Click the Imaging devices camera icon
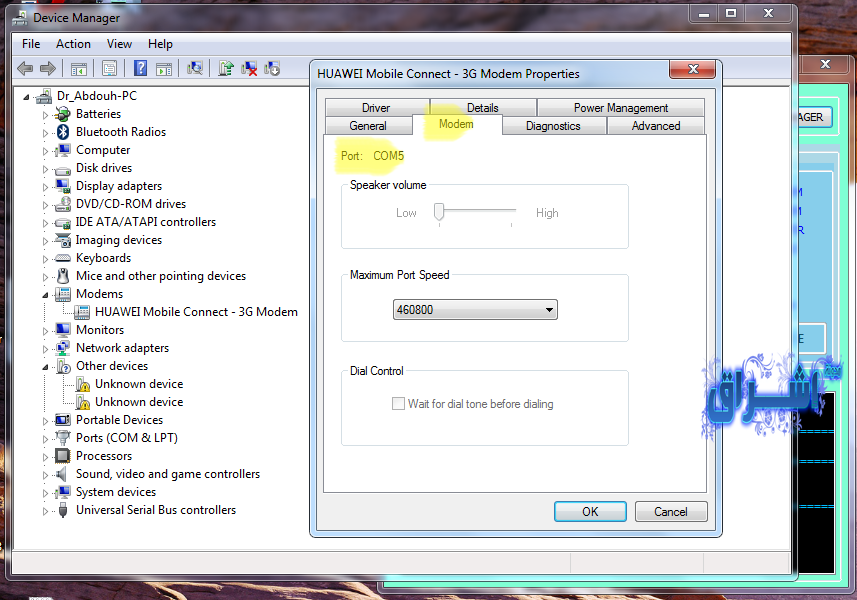This screenshot has width=857, height=600. (x=63, y=240)
